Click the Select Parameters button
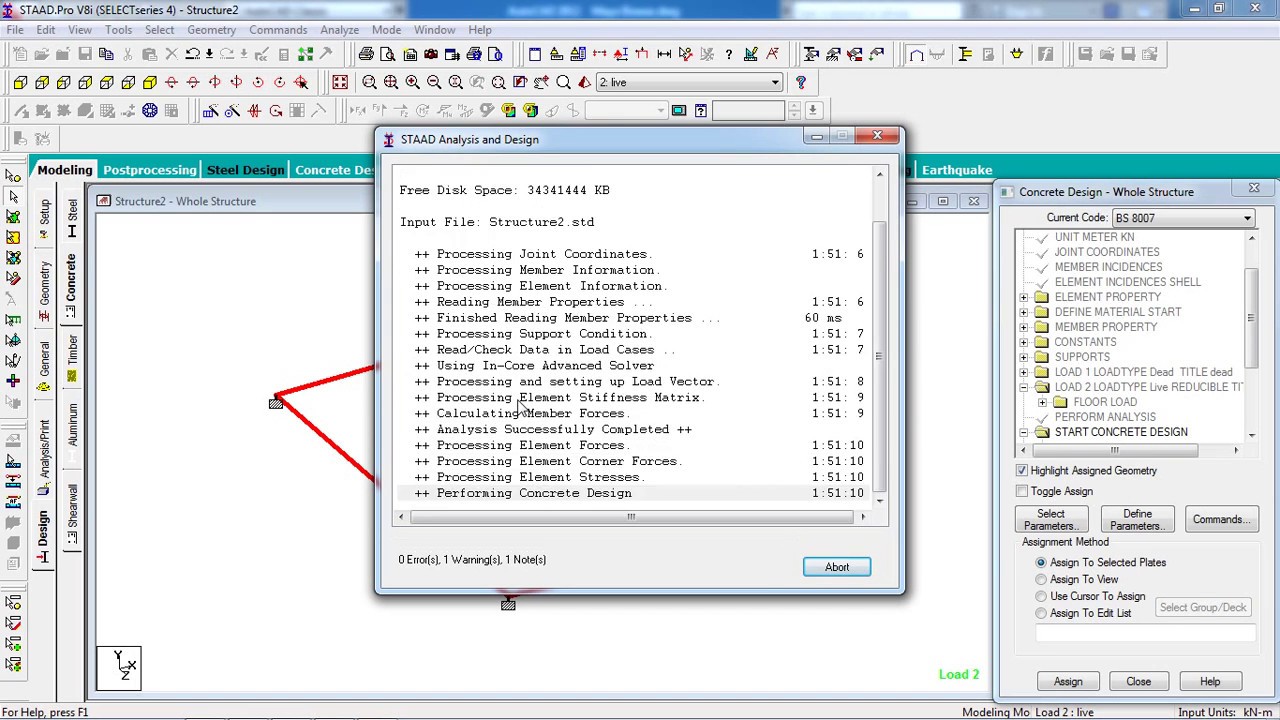1280x720 pixels. click(1050, 520)
